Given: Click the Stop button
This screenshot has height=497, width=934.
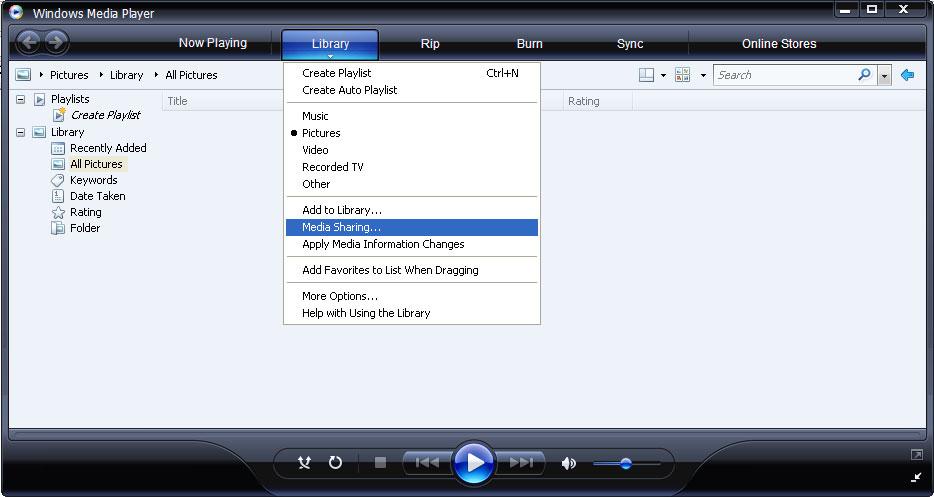Looking at the screenshot, I should (x=380, y=462).
